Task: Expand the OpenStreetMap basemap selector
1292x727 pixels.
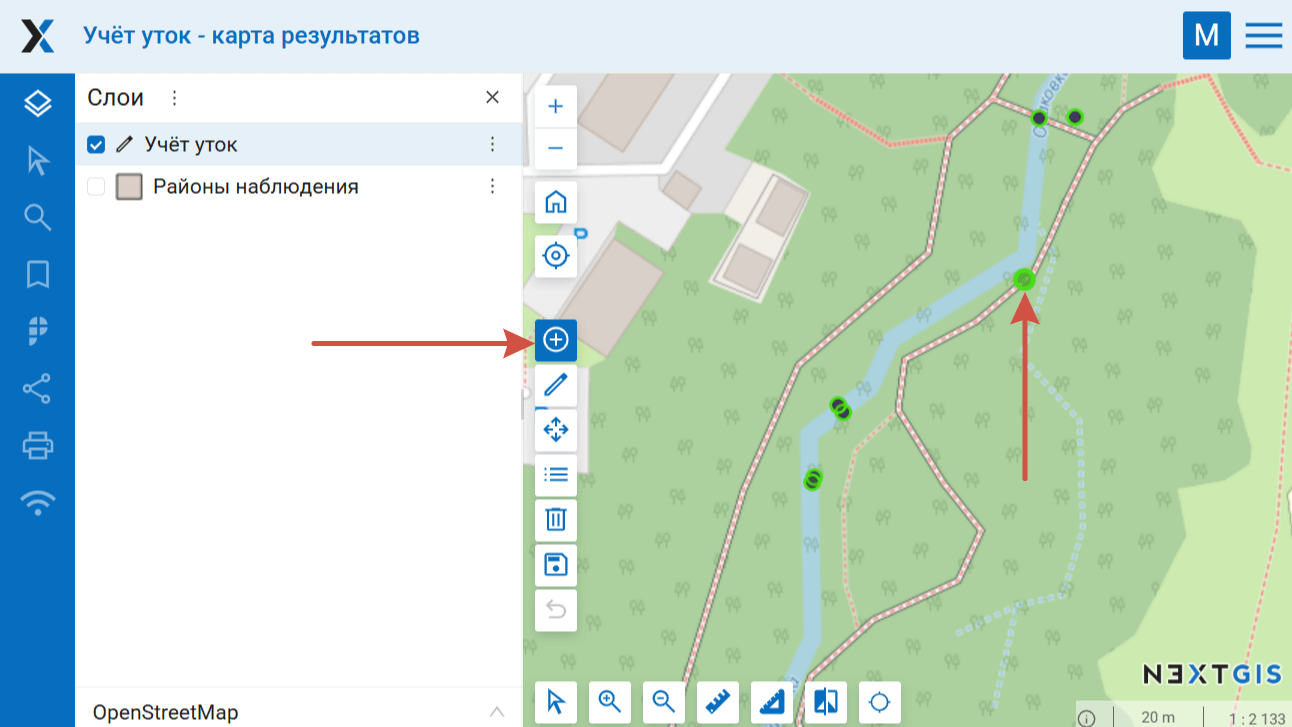Action: pyautogui.click(x=496, y=712)
